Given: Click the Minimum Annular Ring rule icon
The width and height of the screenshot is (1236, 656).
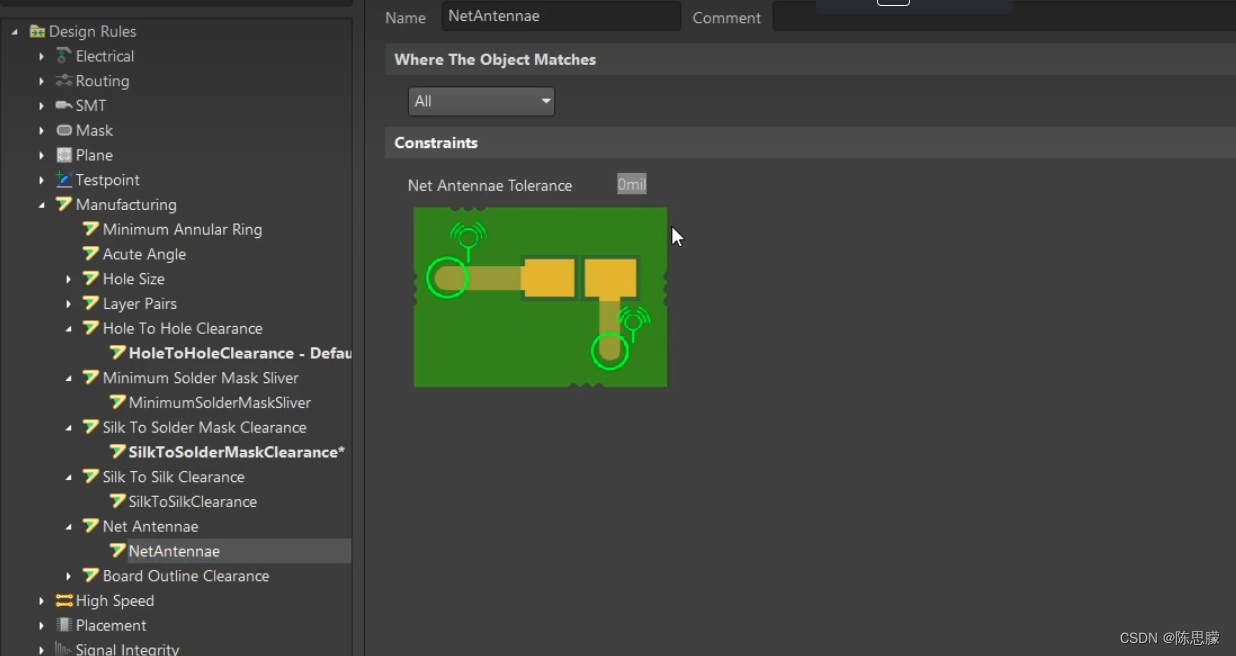Looking at the screenshot, I should [x=91, y=229].
